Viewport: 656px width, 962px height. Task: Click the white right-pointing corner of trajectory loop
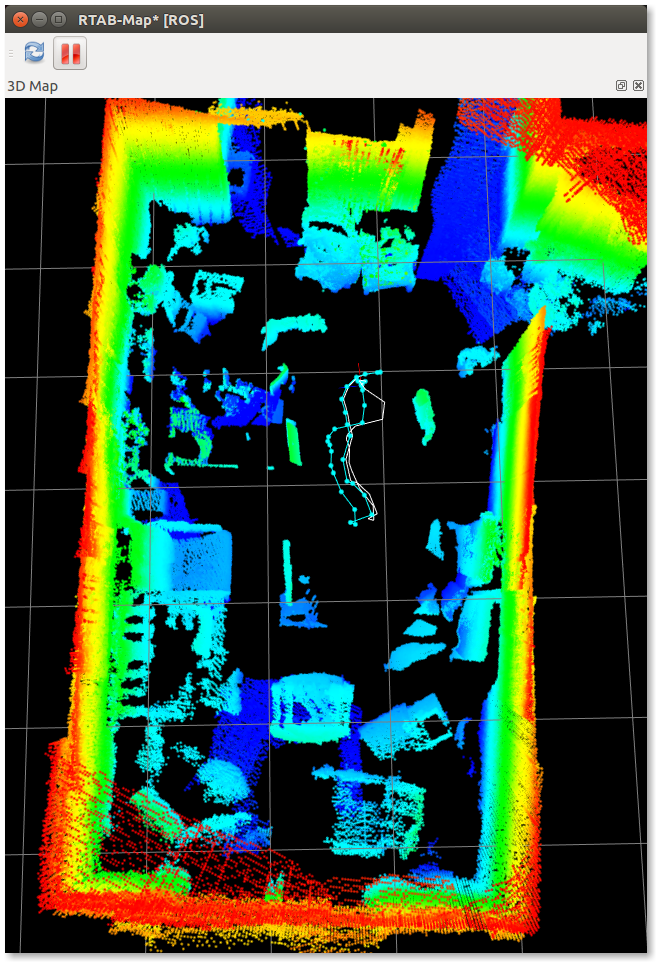click(x=385, y=404)
